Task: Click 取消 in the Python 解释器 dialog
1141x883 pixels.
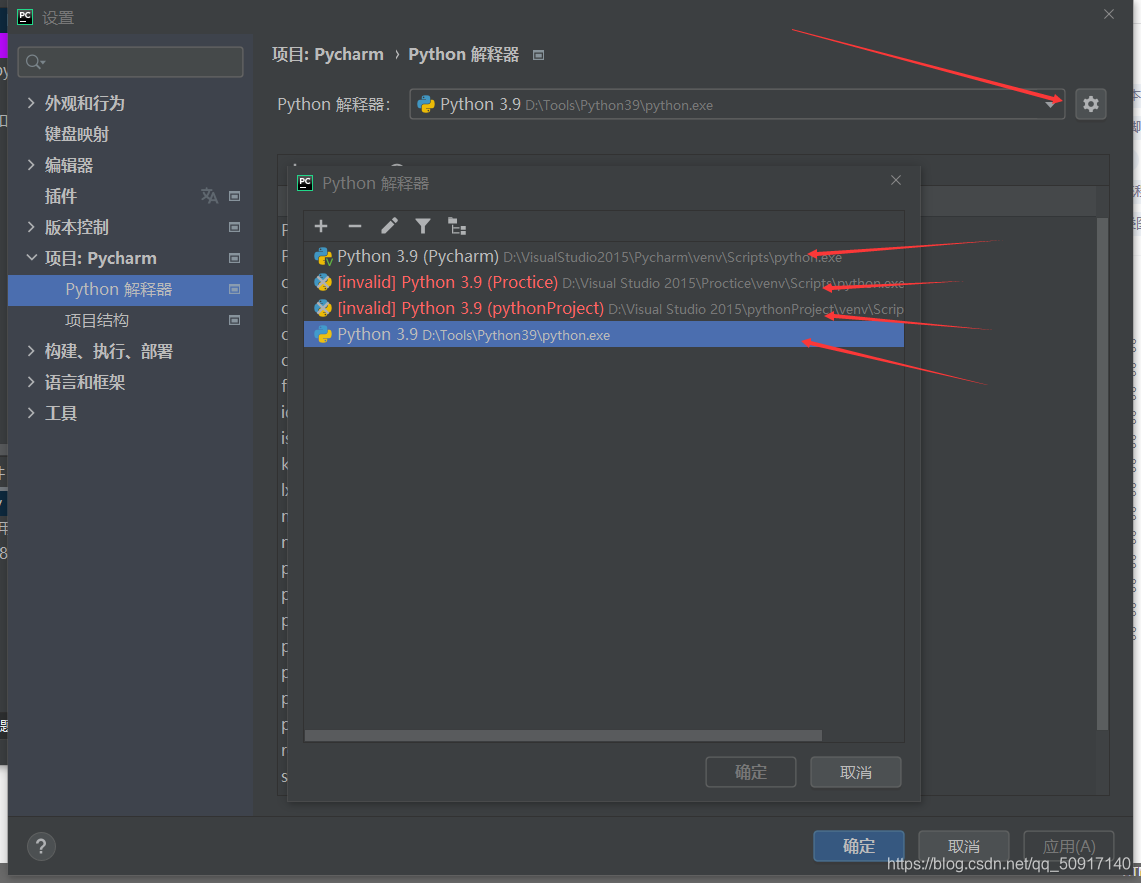Action: [x=856, y=772]
